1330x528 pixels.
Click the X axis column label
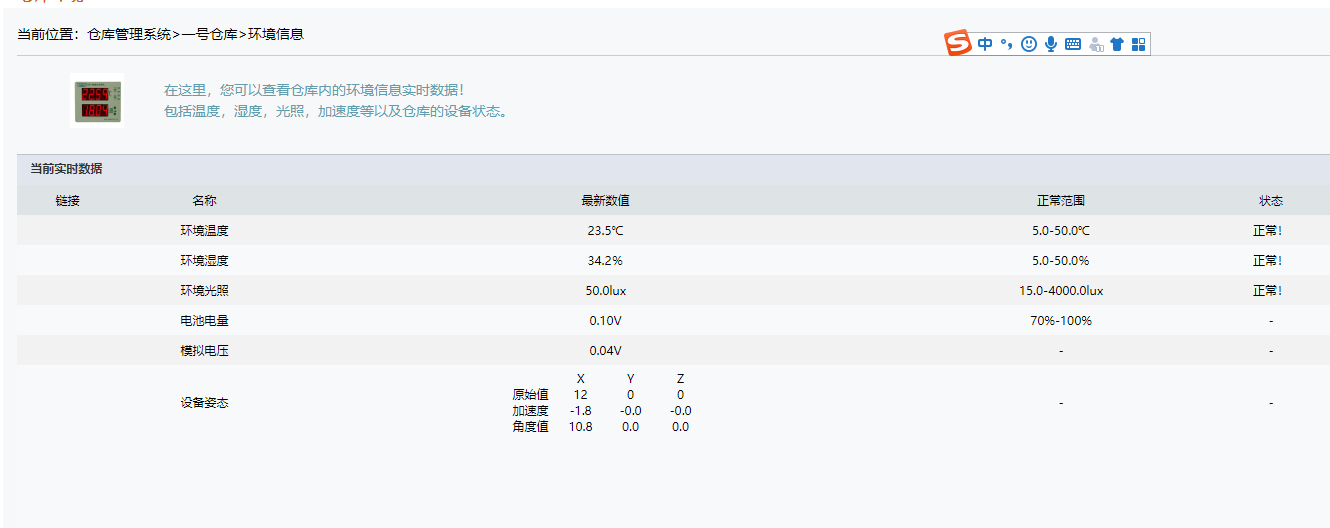[x=581, y=379]
